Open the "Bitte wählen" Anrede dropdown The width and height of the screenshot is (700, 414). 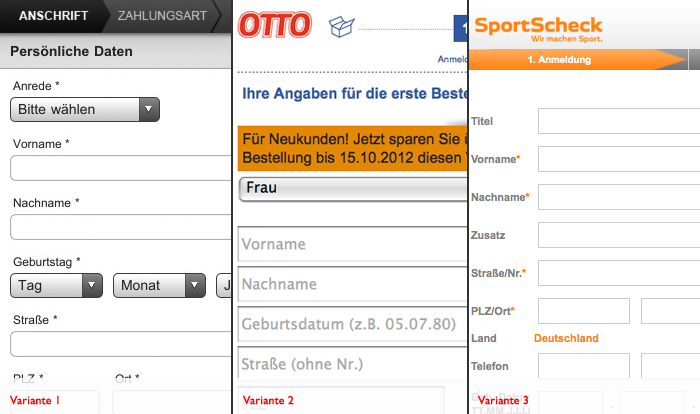click(86, 109)
